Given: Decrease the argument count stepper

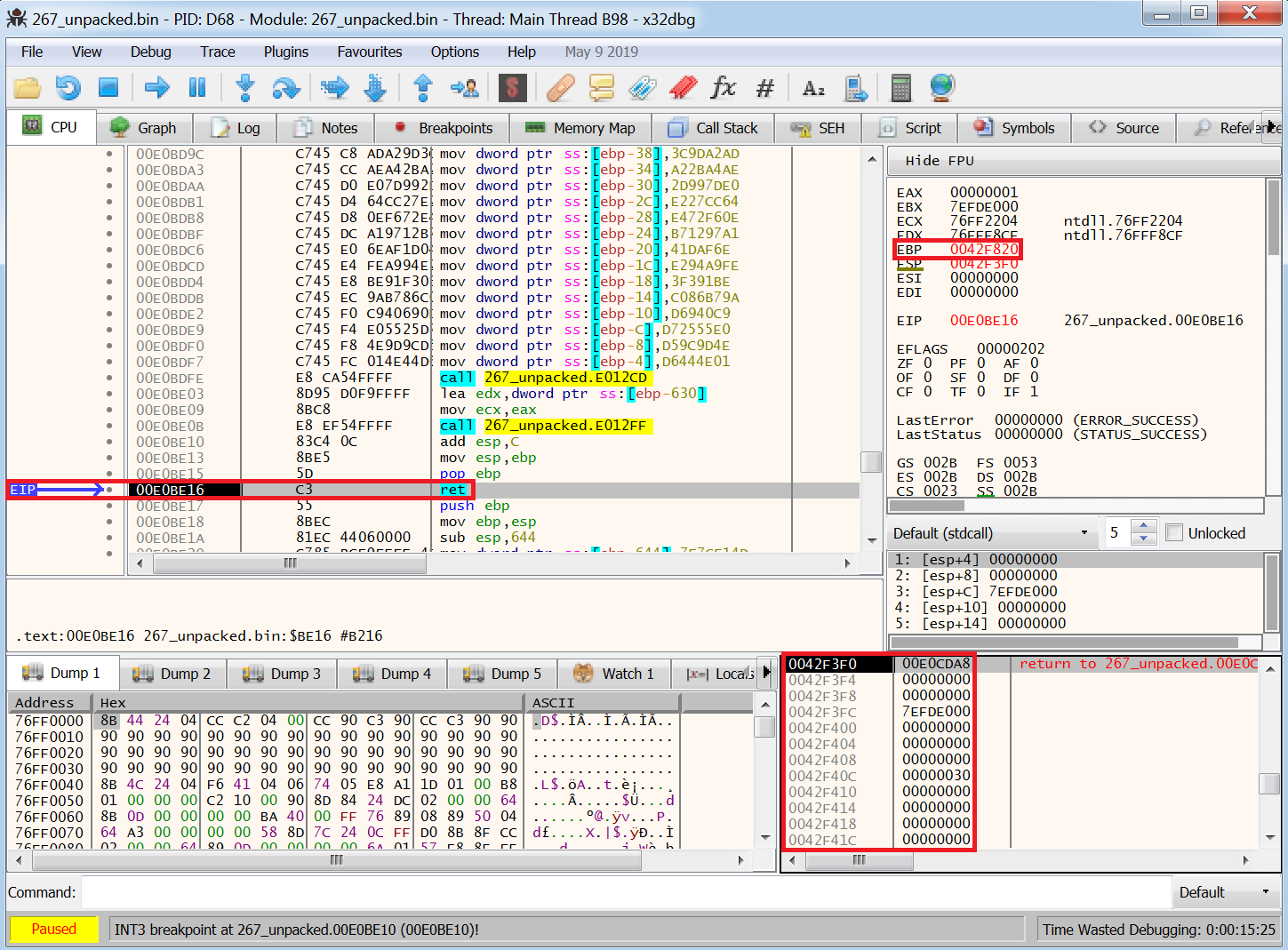Looking at the screenshot, I should point(1145,539).
